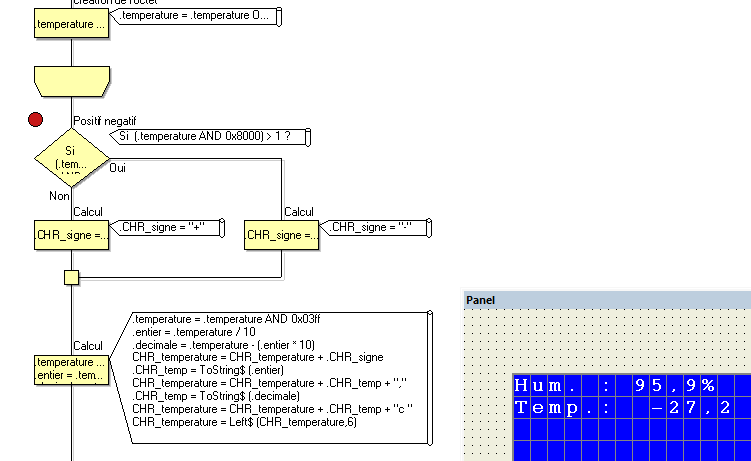Click the '.CHR_signe = "-"' annotation
Image resolution: width=751 pixels, height=461 pixels.
pos(376,227)
